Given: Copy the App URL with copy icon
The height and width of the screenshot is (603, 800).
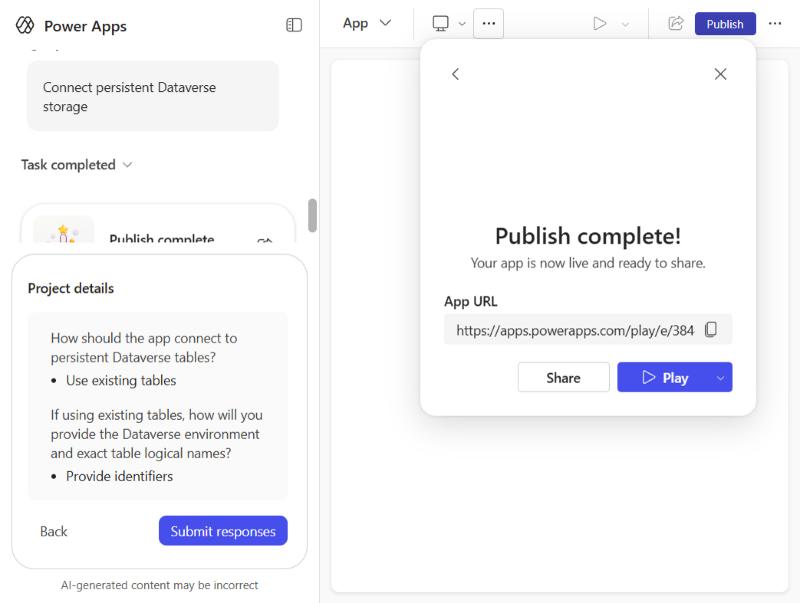Looking at the screenshot, I should coord(711,330).
